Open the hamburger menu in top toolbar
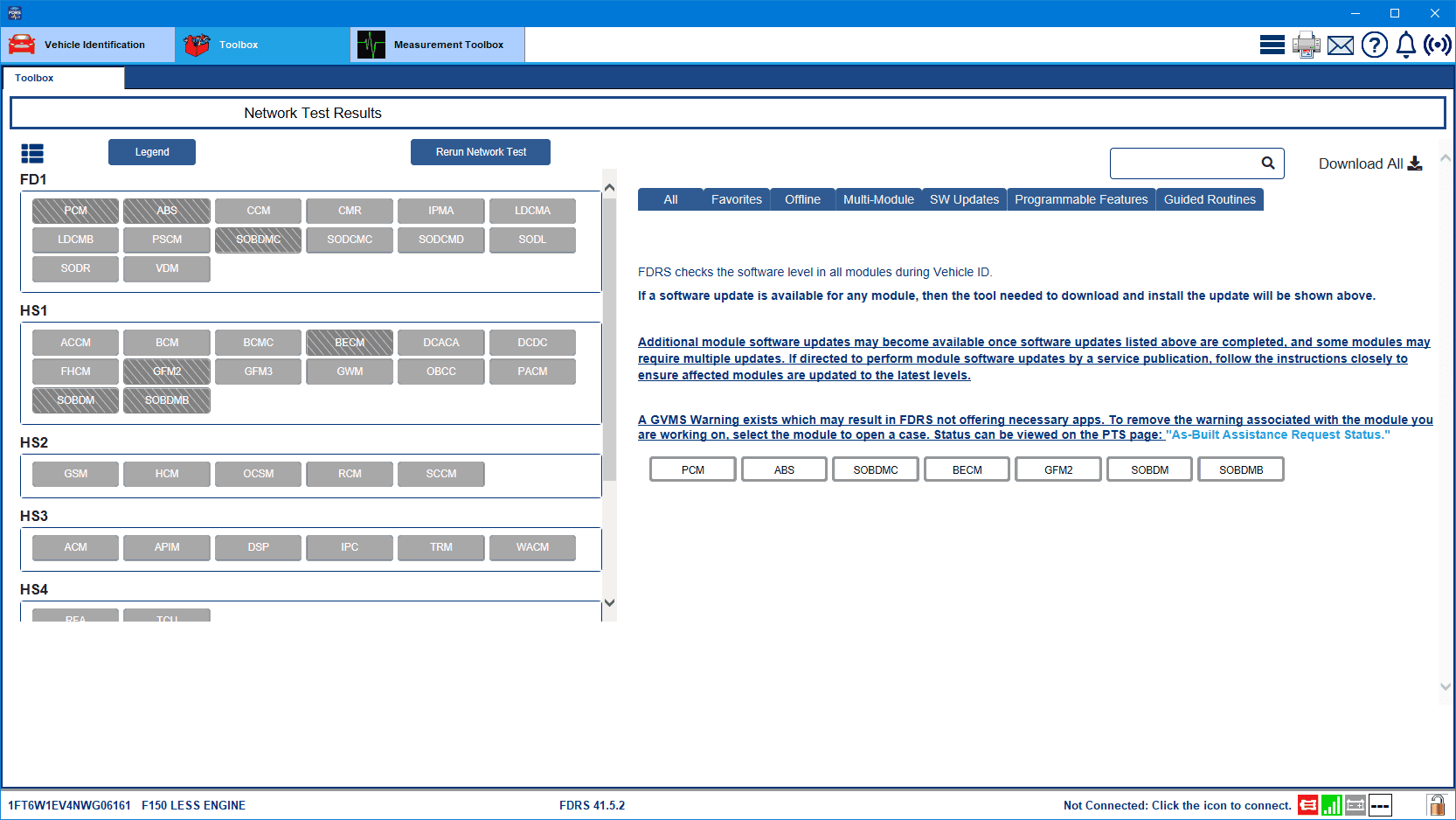This screenshot has height=820, width=1456. 1272,45
